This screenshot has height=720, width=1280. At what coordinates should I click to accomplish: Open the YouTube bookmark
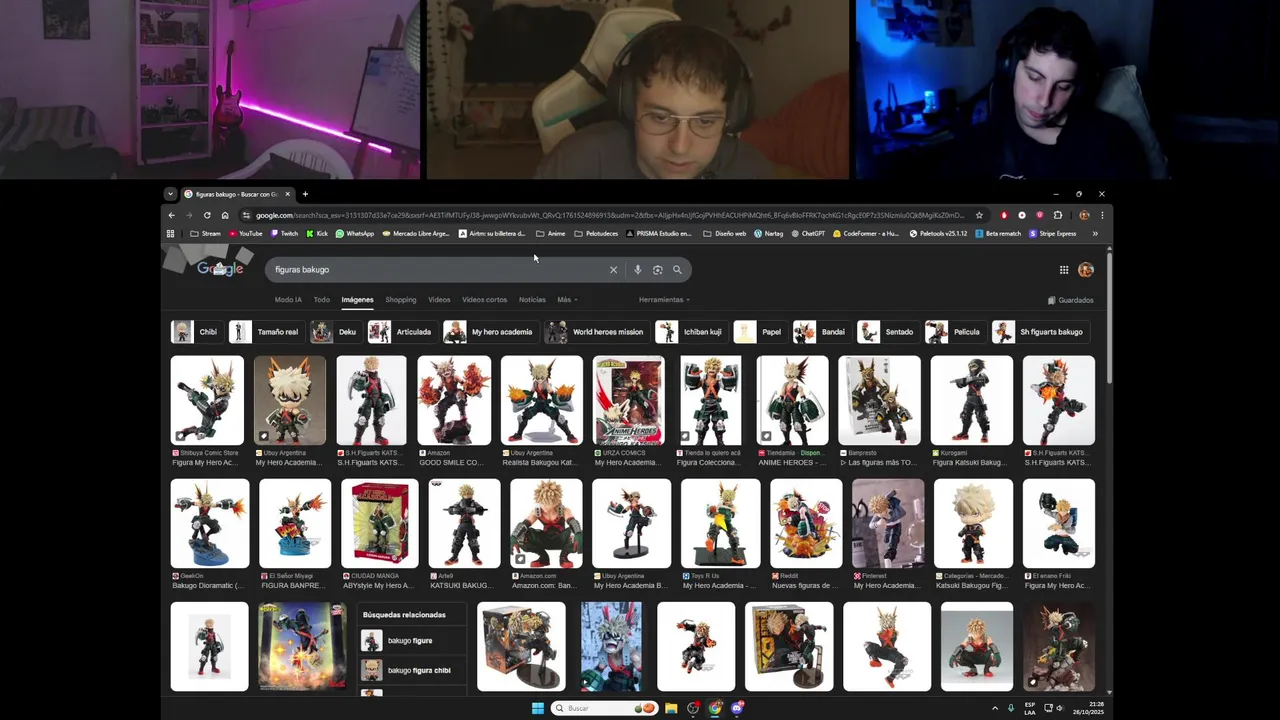coord(245,234)
